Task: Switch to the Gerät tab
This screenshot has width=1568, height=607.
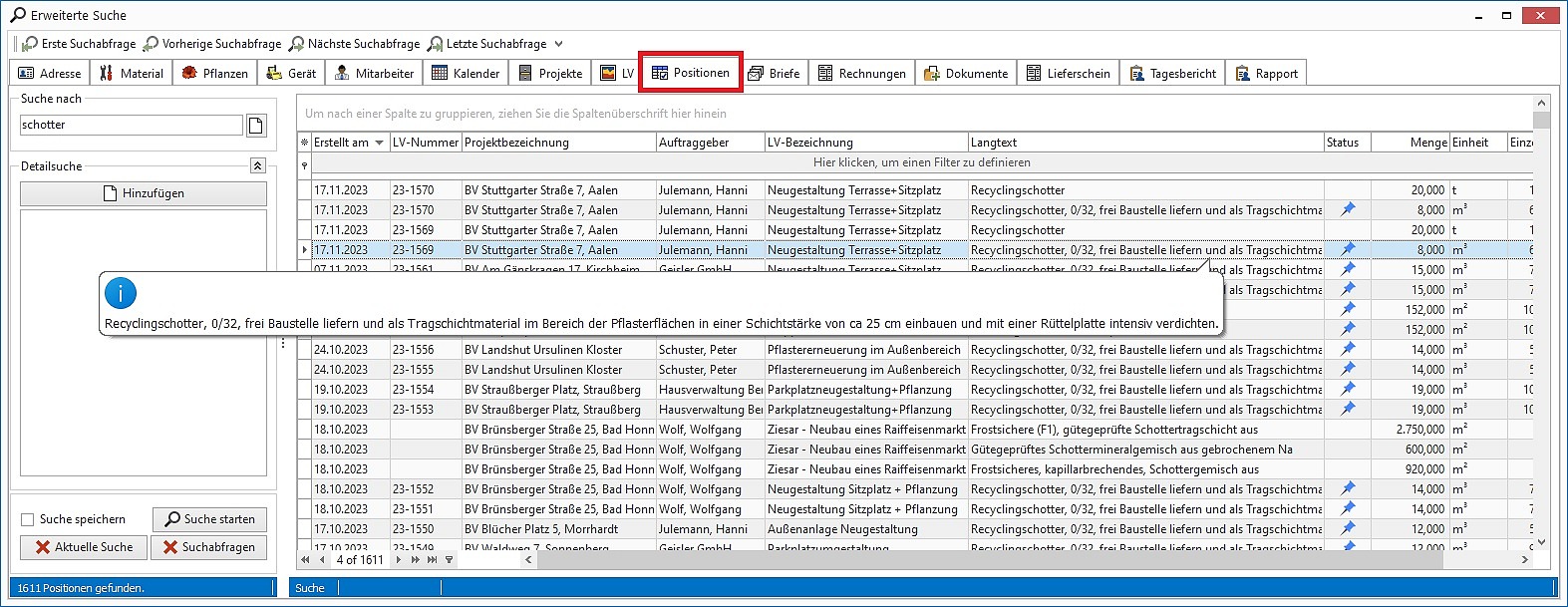Action: point(292,73)
